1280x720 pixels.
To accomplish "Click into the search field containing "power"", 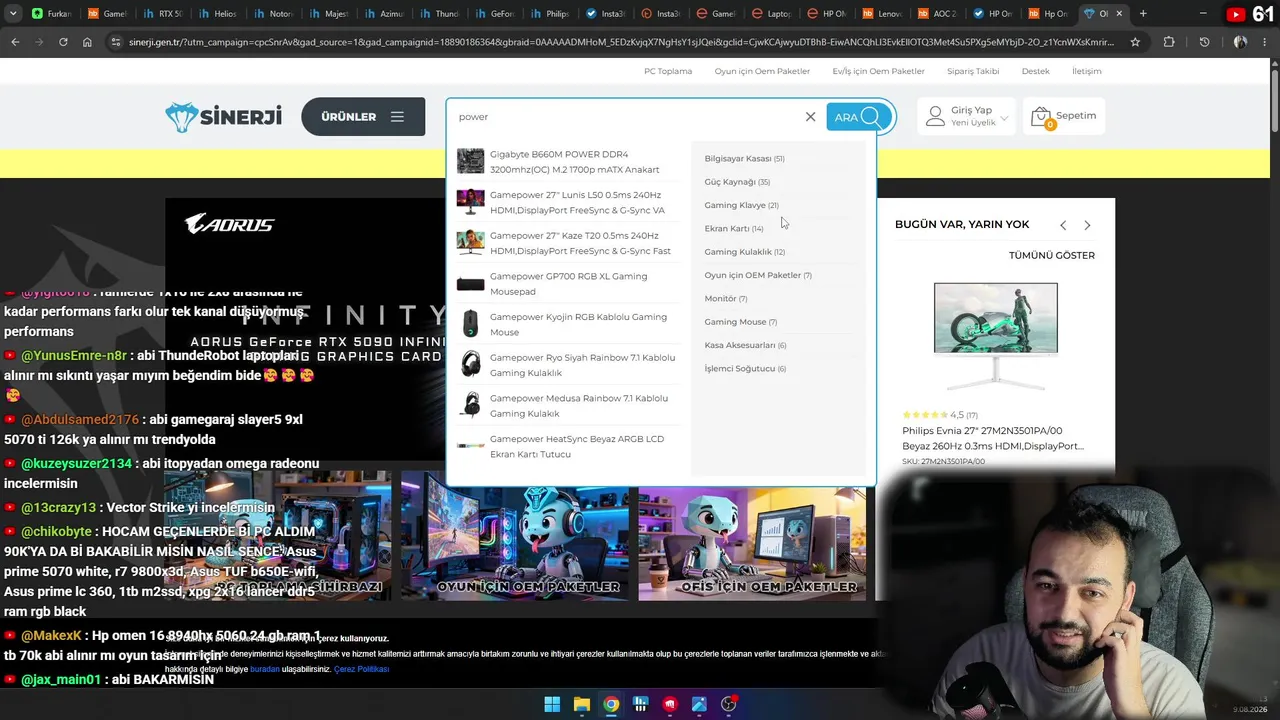I will [x=627, y=117].
